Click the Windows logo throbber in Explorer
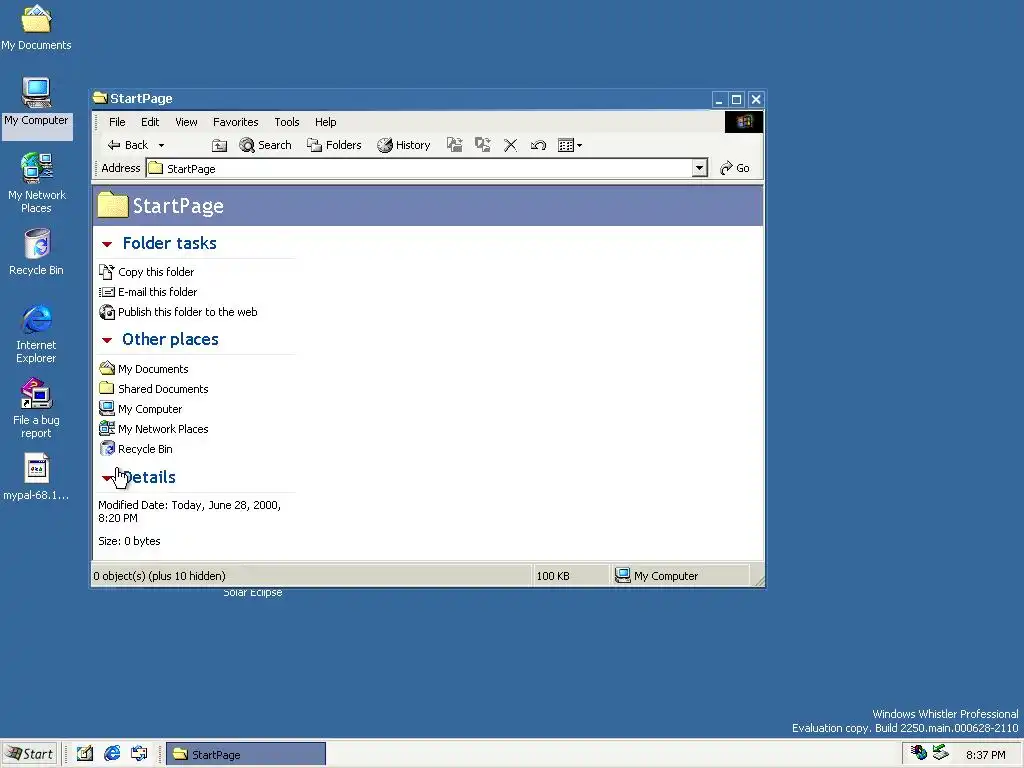This screenshot has height=768, width=1024. (744, 122)
